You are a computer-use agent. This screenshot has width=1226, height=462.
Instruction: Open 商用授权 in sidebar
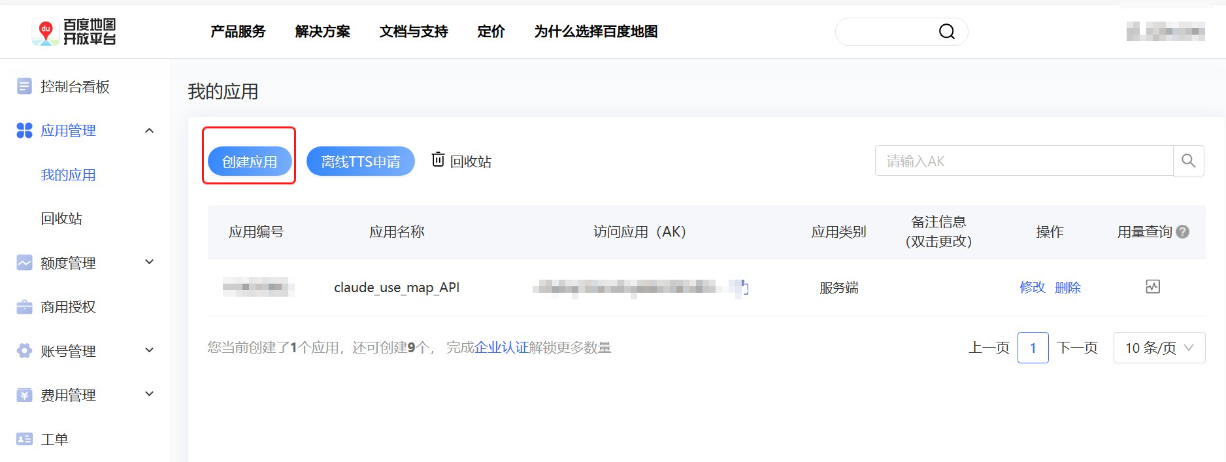(x=68, y=307)
